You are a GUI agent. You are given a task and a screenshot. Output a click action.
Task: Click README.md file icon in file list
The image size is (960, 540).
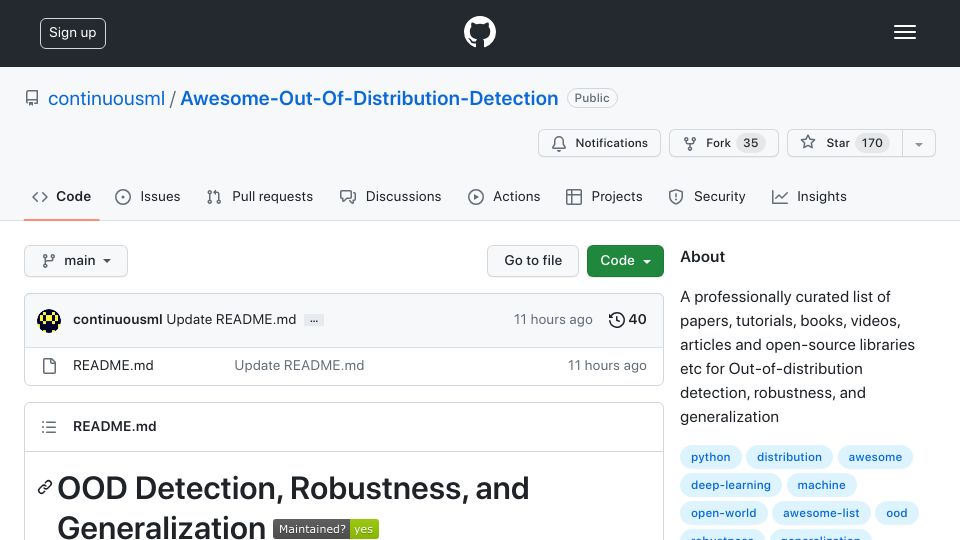point(50,366)
